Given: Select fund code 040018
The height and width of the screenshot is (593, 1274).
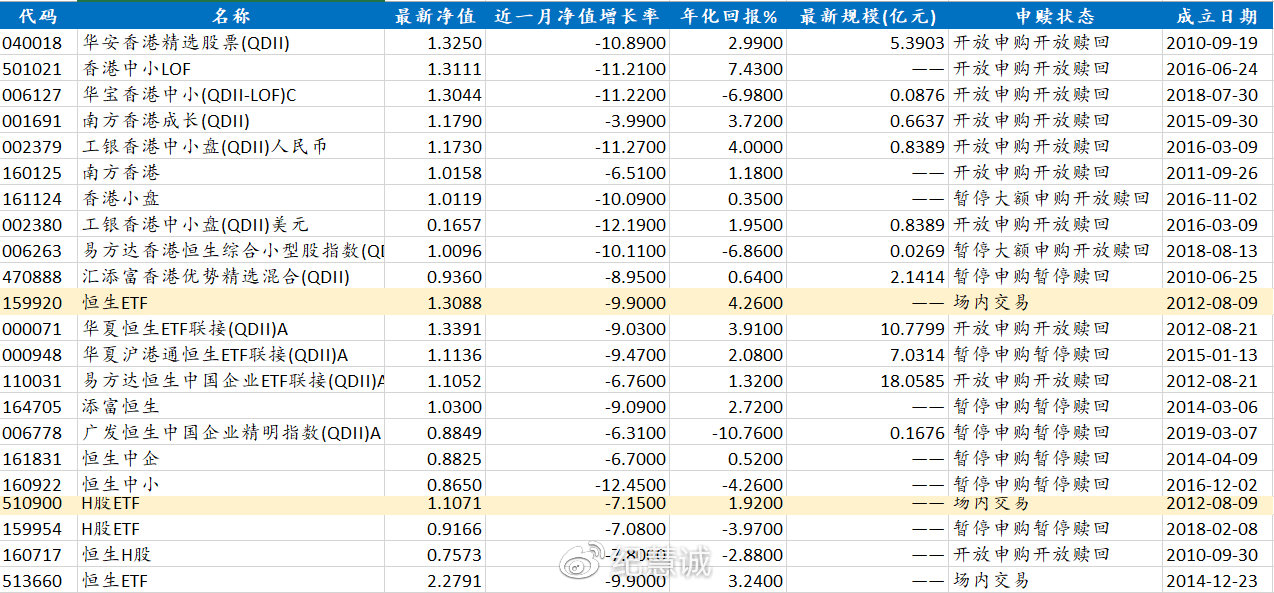Looking at the screenshot, I should pos(33,42).
